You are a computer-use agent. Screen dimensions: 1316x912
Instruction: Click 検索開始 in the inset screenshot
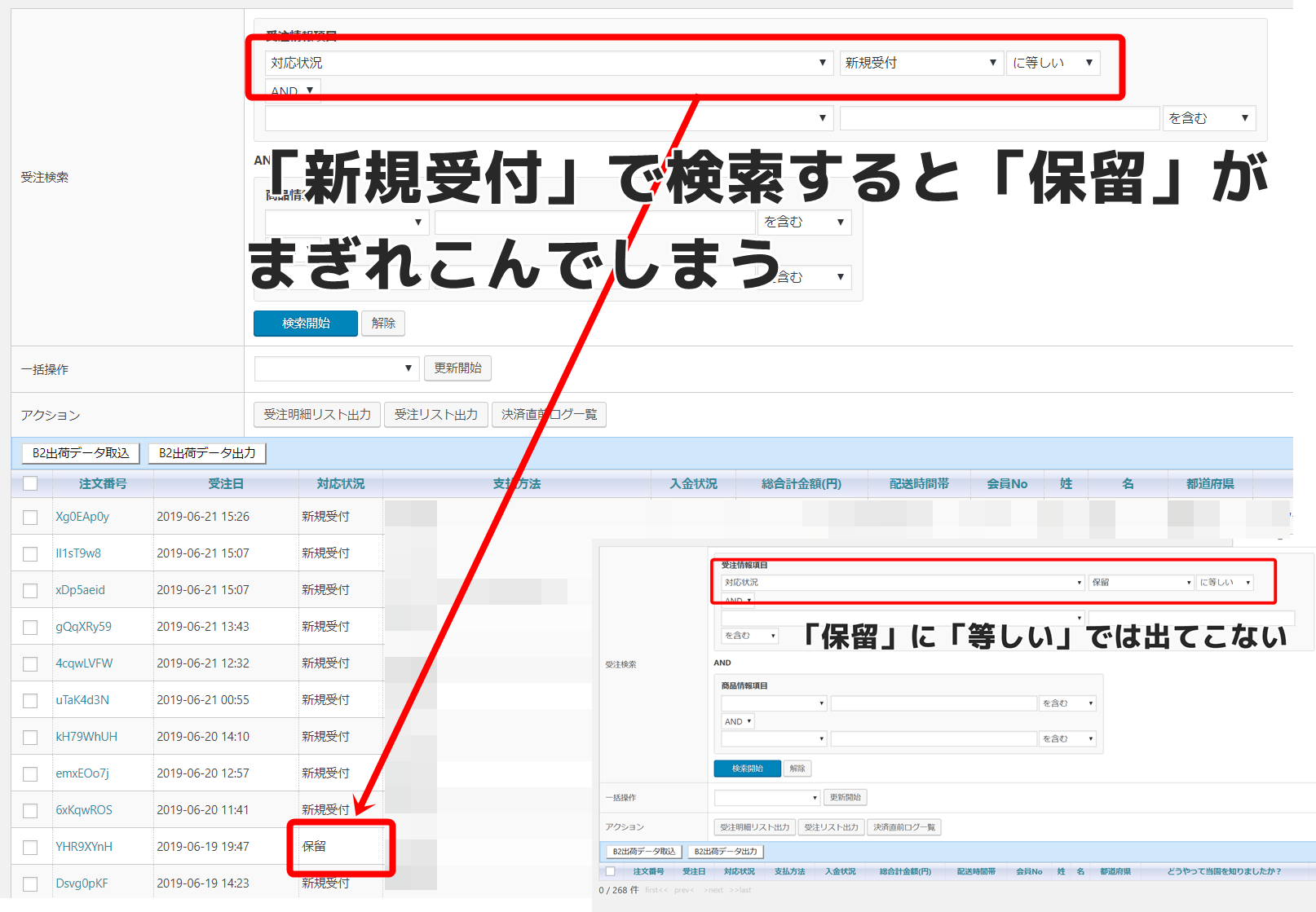coord(747,769)
